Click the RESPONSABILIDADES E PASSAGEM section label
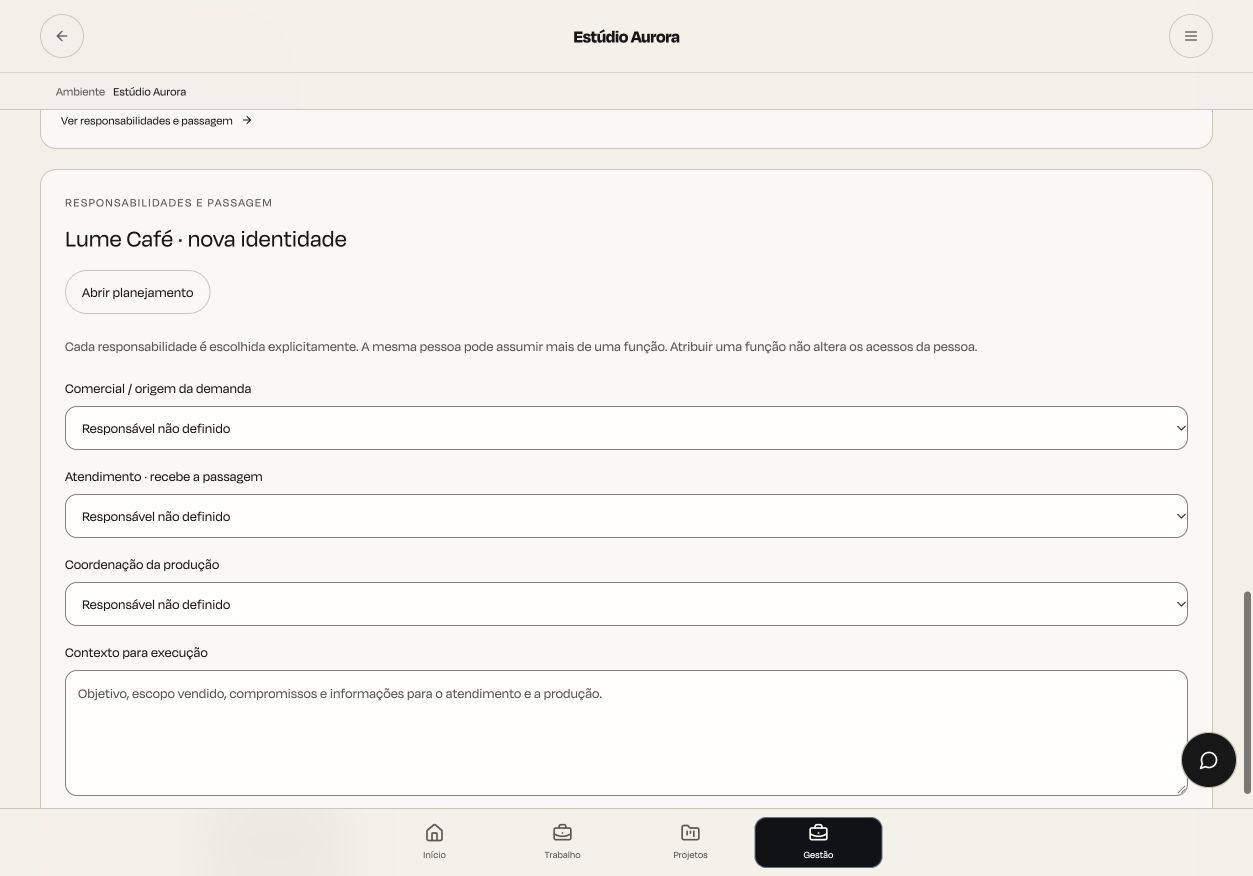This screenshot has width=1253, height=876. click(x=169, y=203)
